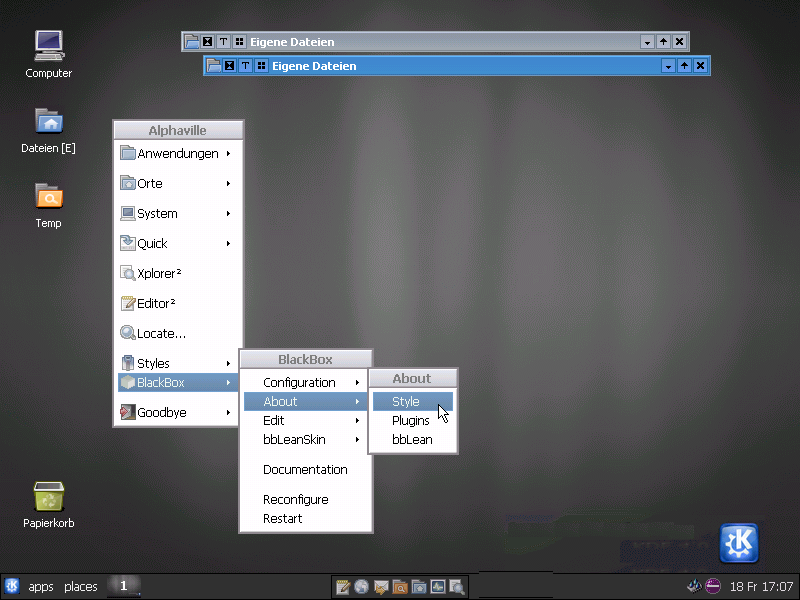Expand the Quick submenu

pyautogui.click(x=177, y=243)
